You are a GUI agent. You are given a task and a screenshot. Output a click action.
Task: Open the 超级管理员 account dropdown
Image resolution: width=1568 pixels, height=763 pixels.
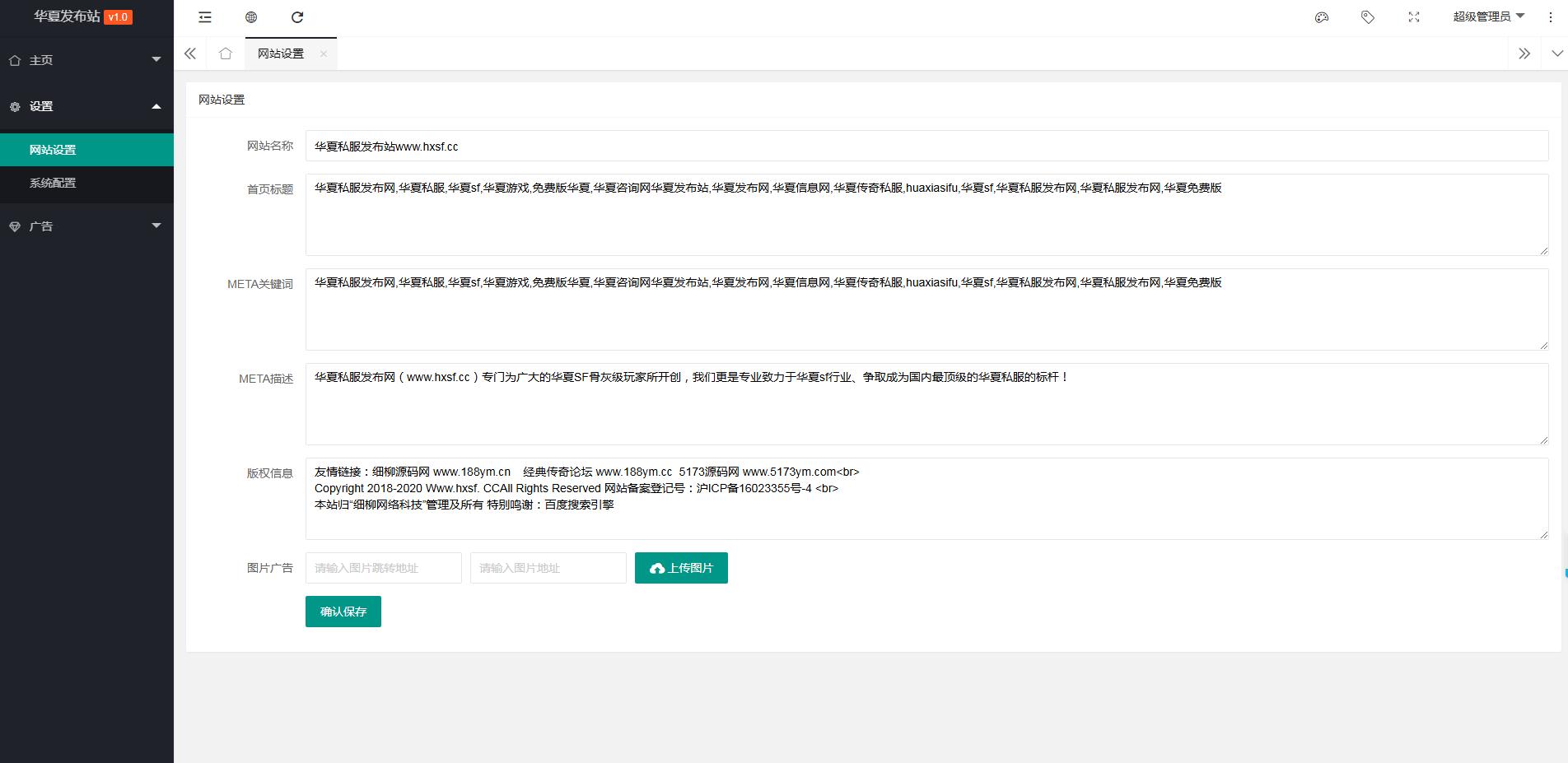point(1487,16)
